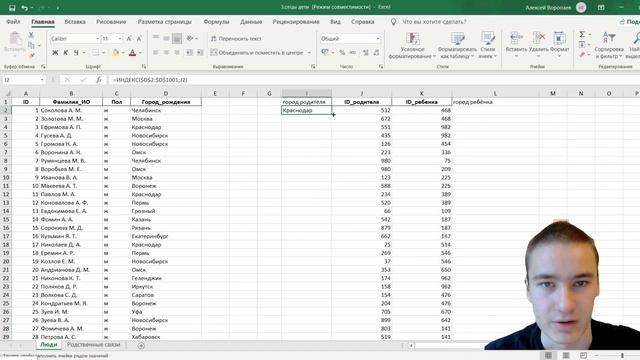This screenshot has width=640, height=360.
Task: Switch to Normal view status icon
Action: tap(548, 356)
